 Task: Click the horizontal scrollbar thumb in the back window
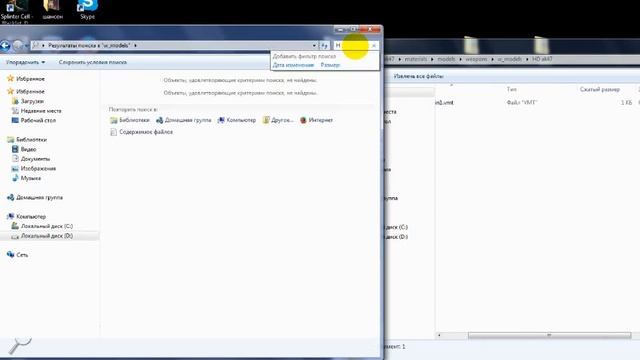pos(549,335)
